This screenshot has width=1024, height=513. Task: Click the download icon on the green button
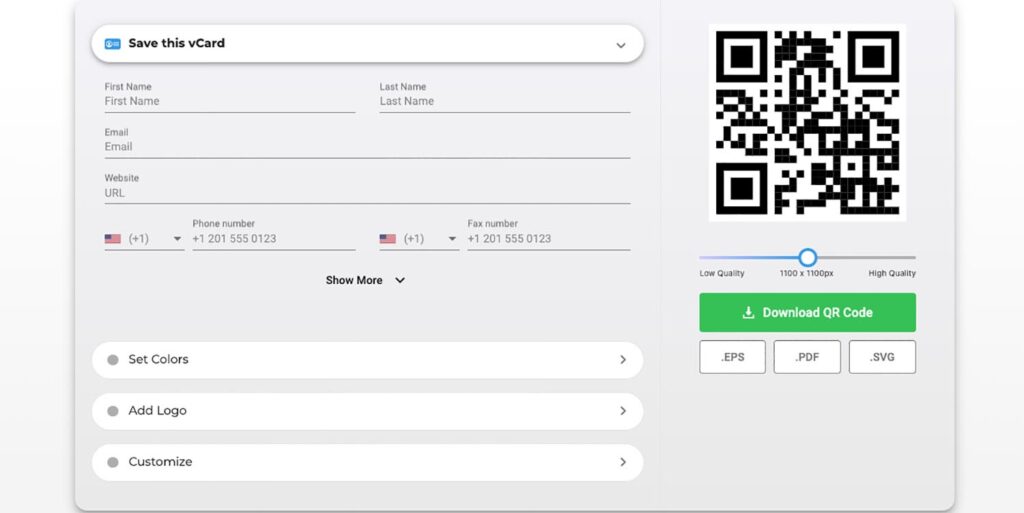[x=748, y=313]
